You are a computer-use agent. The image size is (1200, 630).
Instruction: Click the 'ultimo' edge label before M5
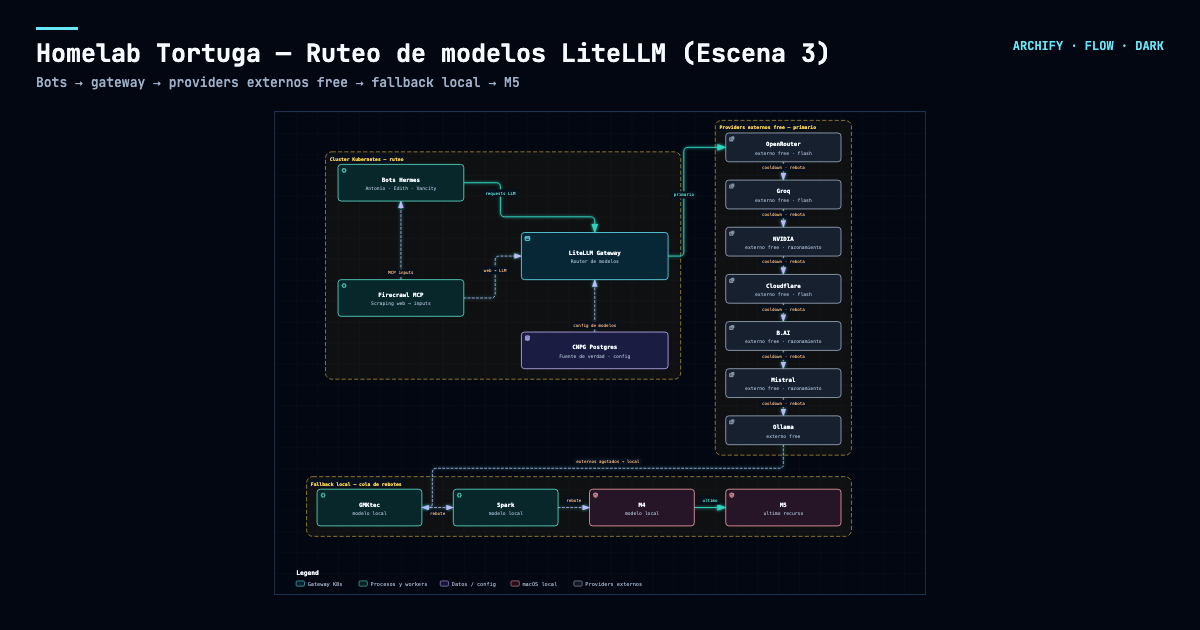click(x=709, y=500)
